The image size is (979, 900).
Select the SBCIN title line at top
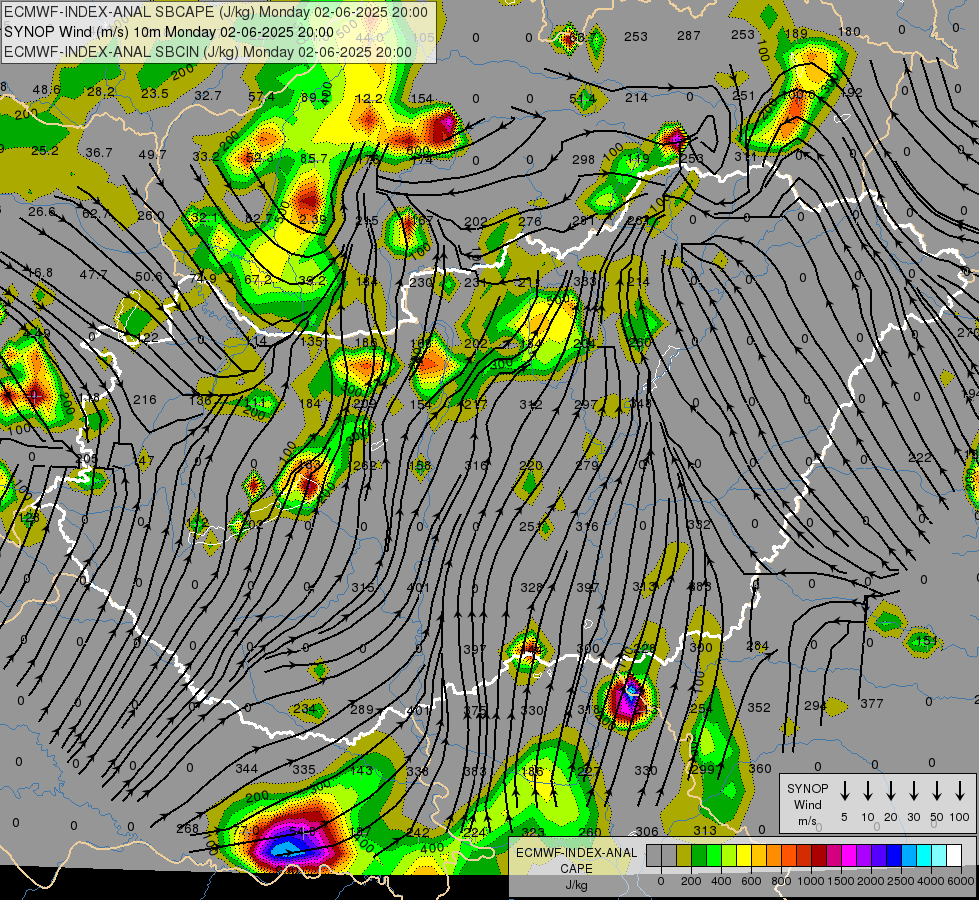[x=208, y=52]
